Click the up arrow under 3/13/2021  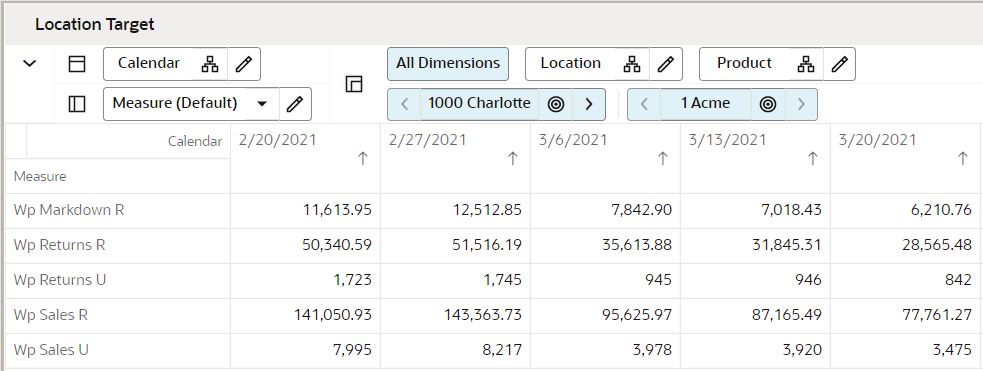813,159
